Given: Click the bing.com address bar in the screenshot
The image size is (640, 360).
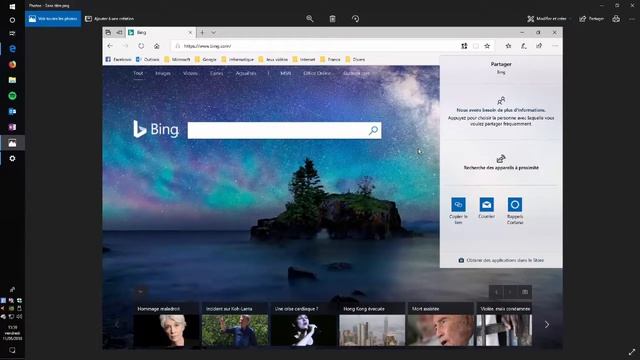Looking at the screenshot, I should [x=314, y=46].
